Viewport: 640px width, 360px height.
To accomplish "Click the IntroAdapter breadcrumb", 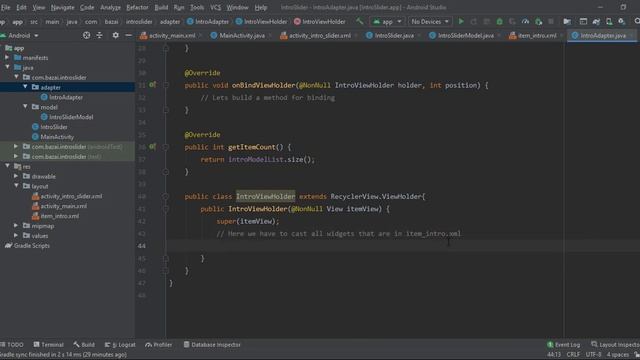I will tap(208, 22).
